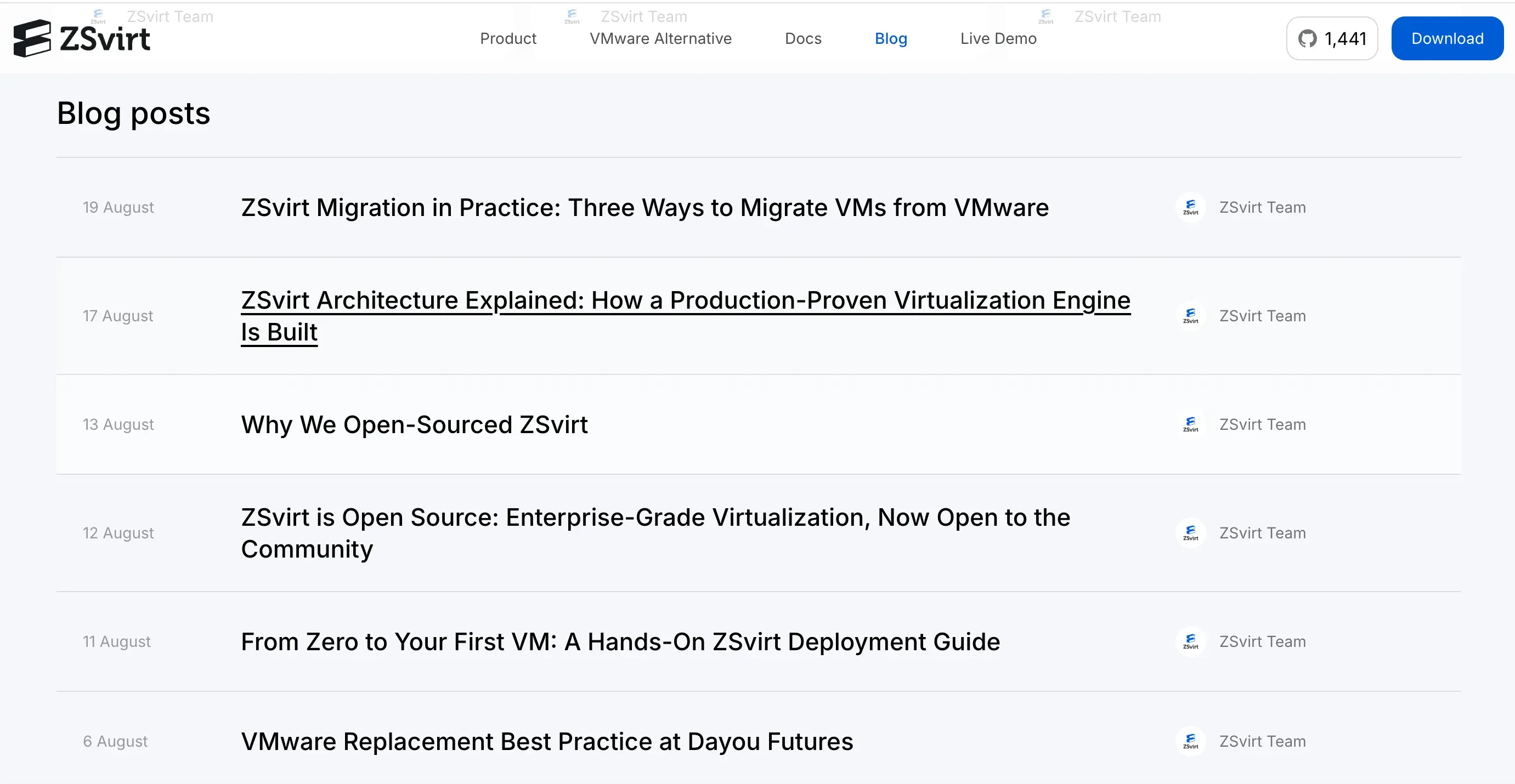
Task: Open the ZSvirt Architecture Explained post
Action: (x=686, y=316)
